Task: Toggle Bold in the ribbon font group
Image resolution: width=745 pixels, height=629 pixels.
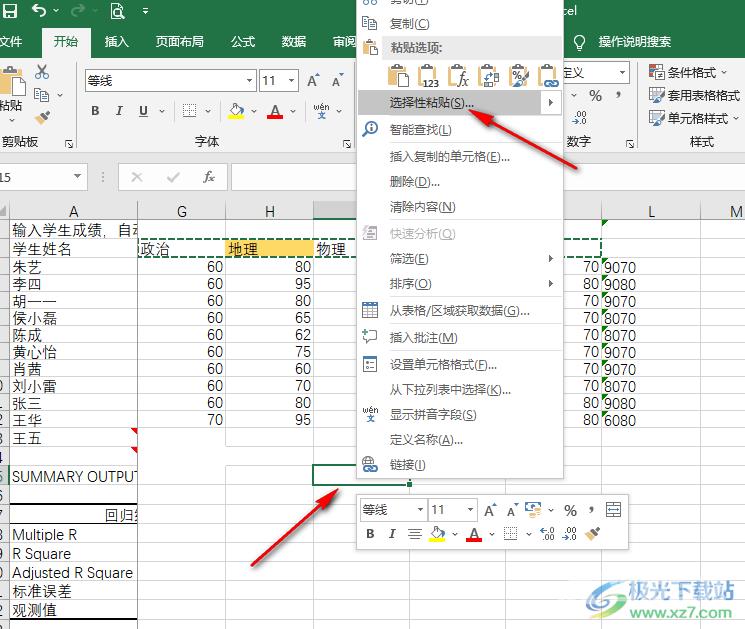Action: tap(95, 111)
